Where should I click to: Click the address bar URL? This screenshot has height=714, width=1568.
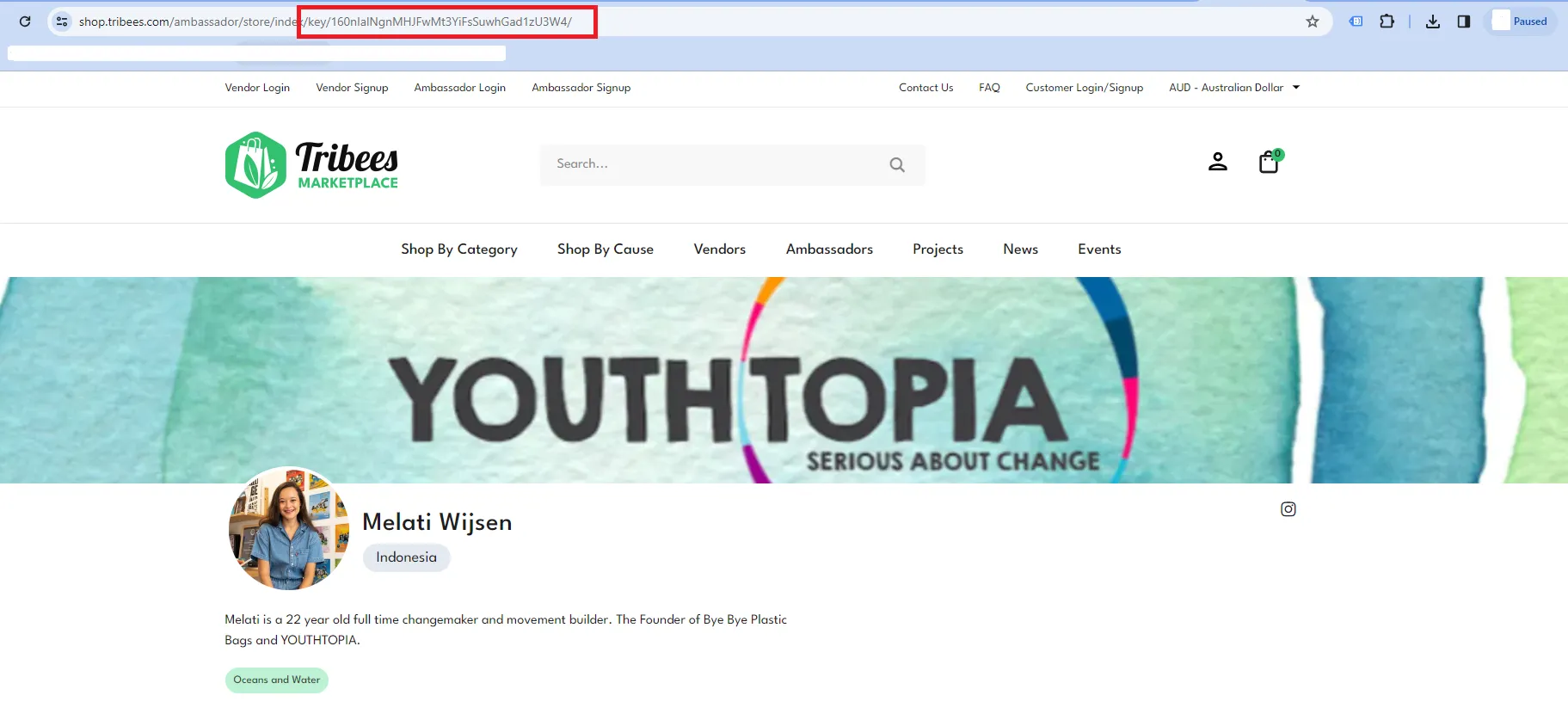(325, 22)
